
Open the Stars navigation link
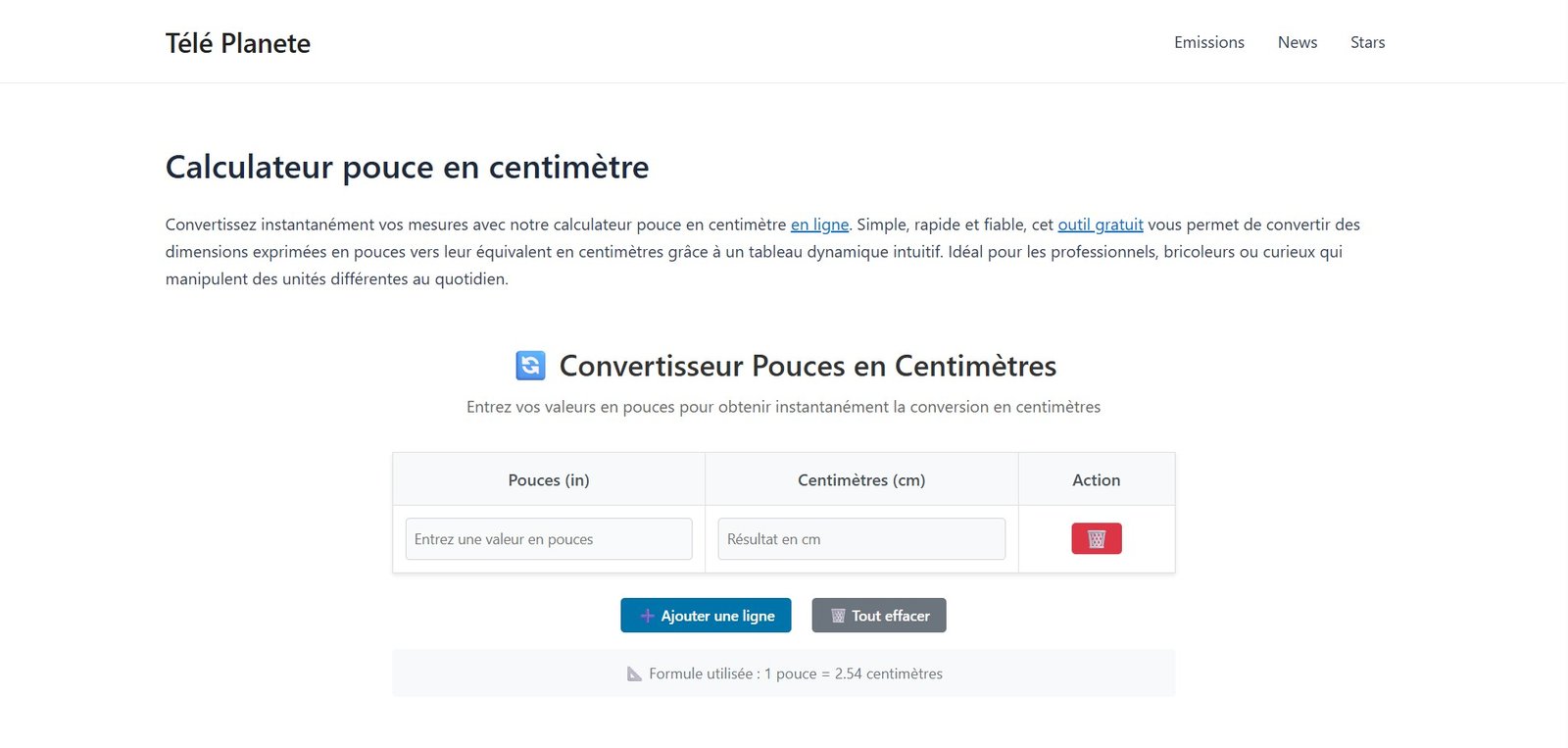pos(1367,42)
